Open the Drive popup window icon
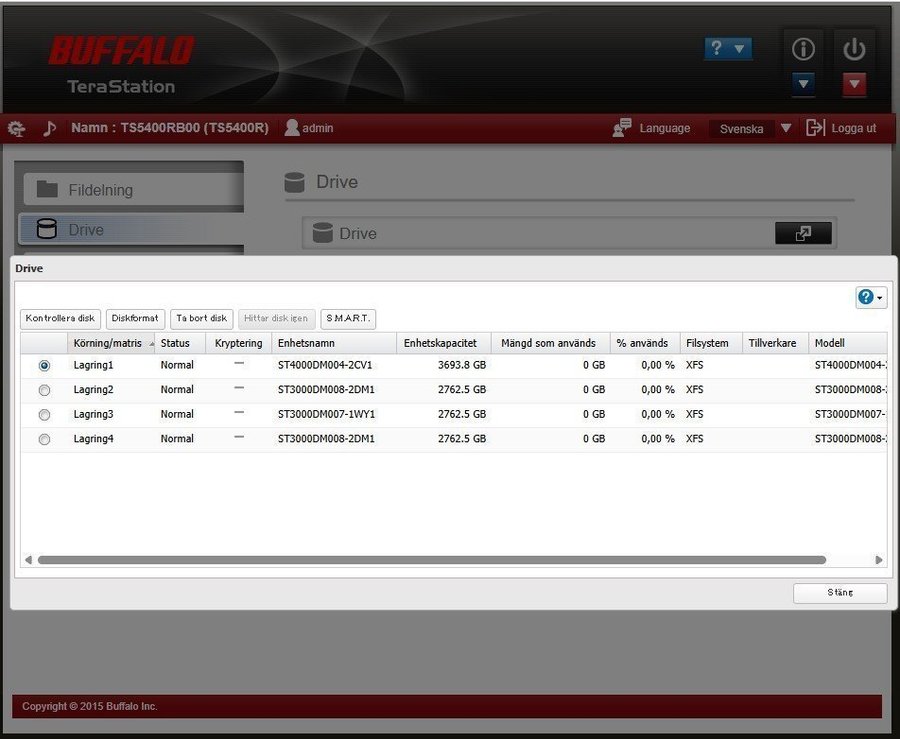 coord(803,233)
